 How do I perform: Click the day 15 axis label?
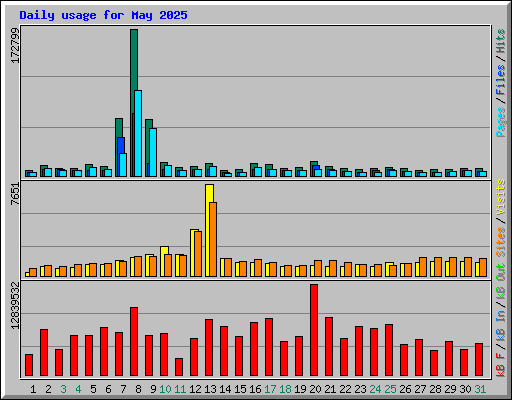click(x=240, y=389)
